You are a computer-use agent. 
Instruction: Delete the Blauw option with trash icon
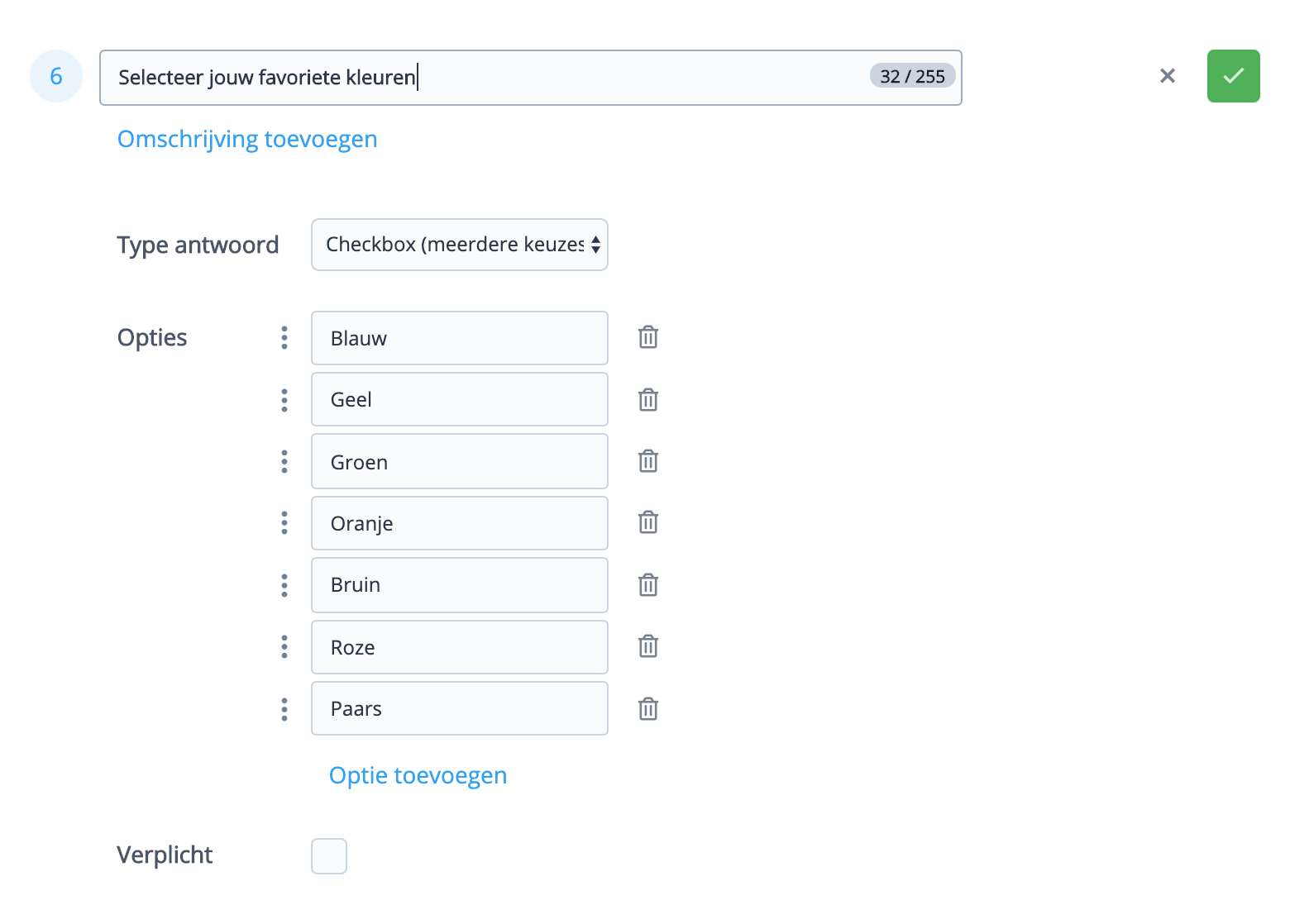(648, 337)
